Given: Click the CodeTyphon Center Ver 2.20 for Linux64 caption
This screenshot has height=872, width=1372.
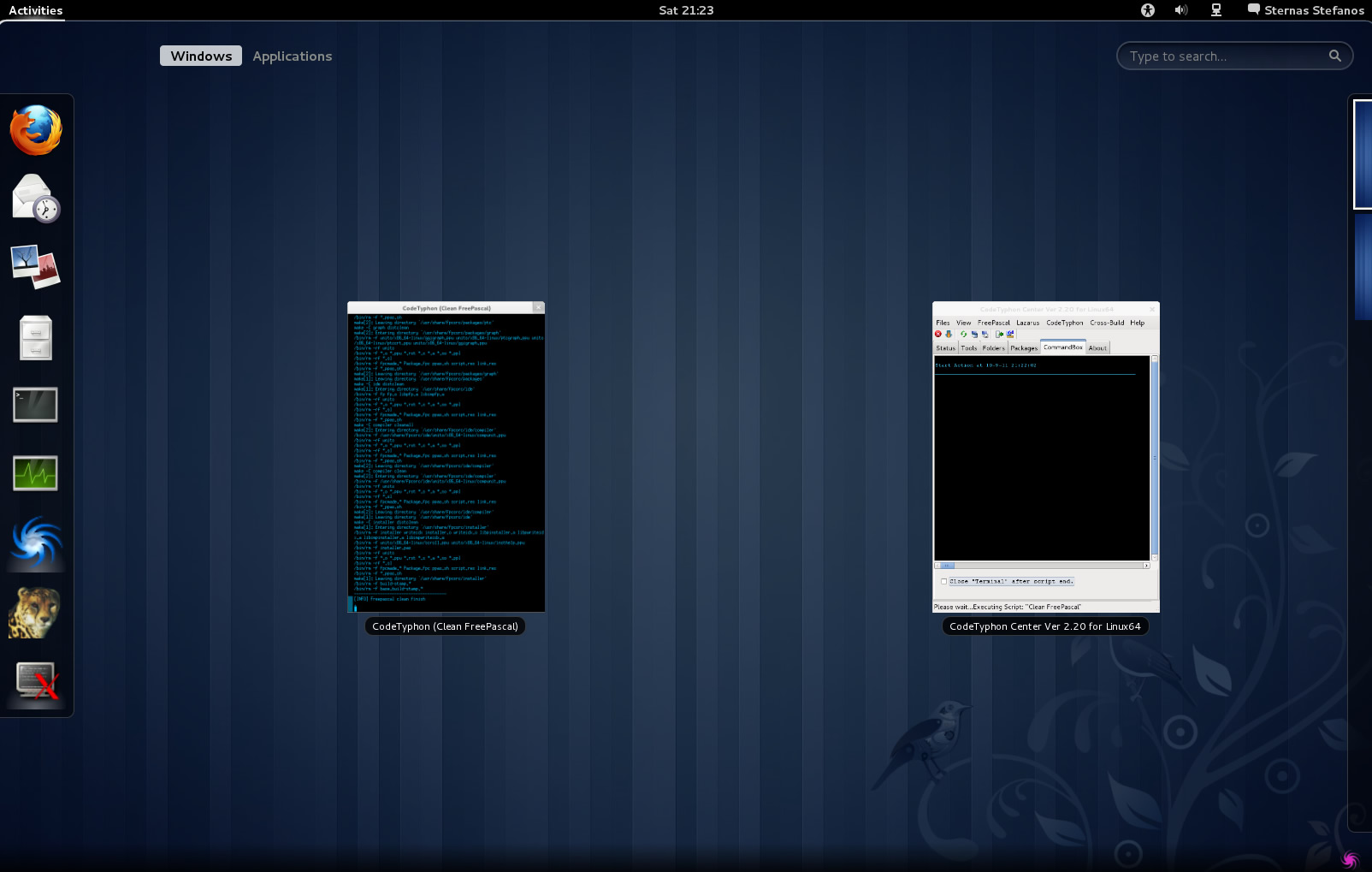Looking at the screenshot, I should pos(1045,626).
